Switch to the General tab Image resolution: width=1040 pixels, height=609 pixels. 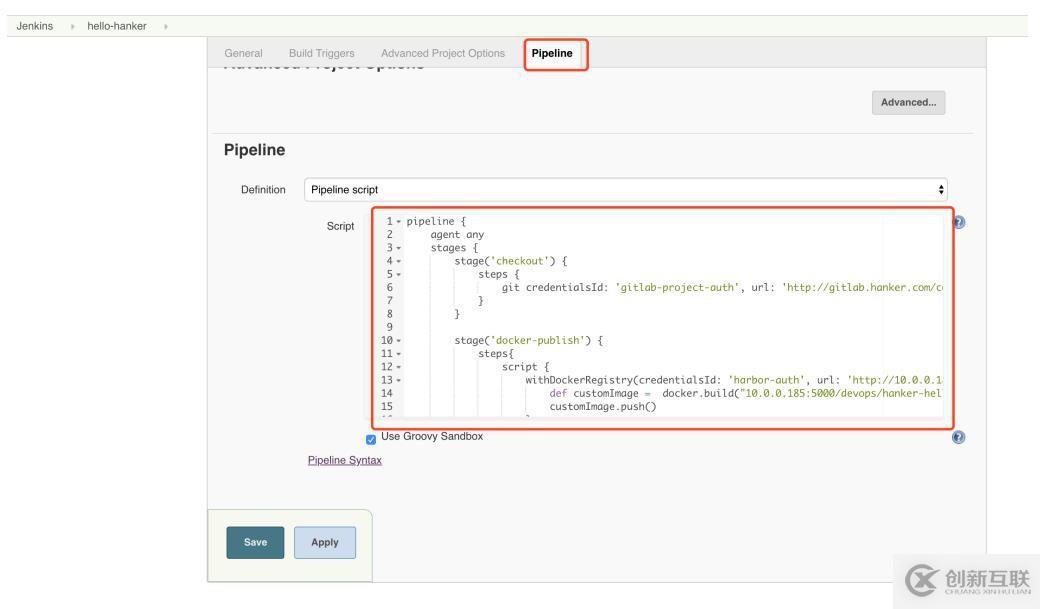click(x=243, y=53)
